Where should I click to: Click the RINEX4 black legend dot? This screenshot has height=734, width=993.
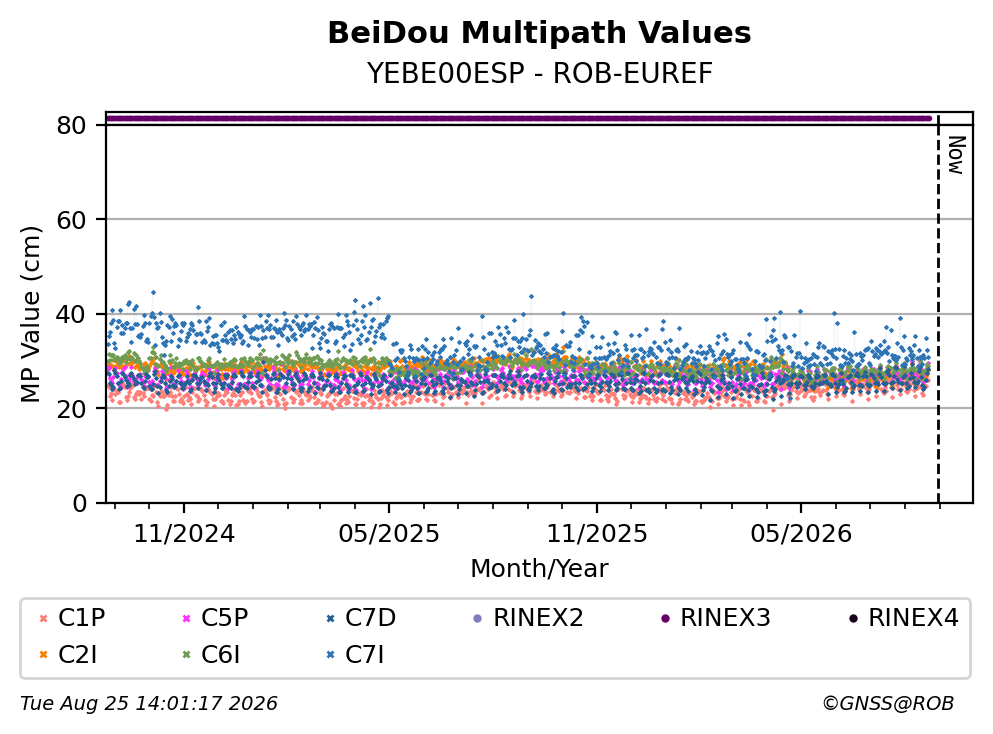tap(853, 618)
